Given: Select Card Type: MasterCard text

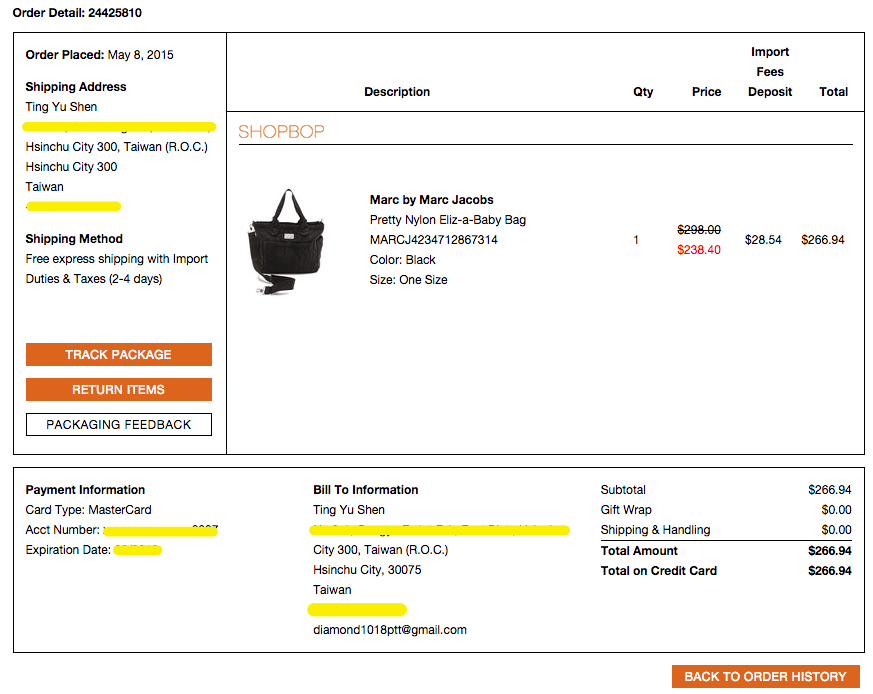Looking at the screenshot, I should (89, 510).
